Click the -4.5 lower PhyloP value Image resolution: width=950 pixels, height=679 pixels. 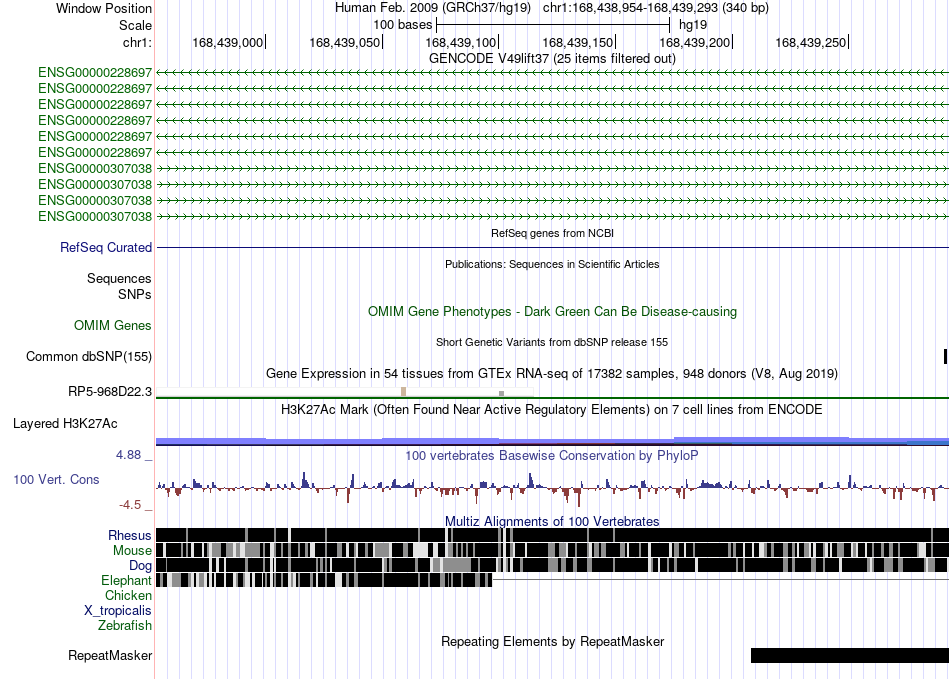click(x=130, y=505)
